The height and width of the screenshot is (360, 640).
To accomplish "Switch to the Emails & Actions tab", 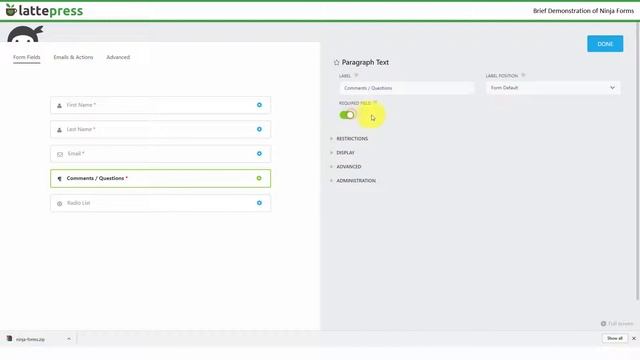I will click(x=73, y=57).
